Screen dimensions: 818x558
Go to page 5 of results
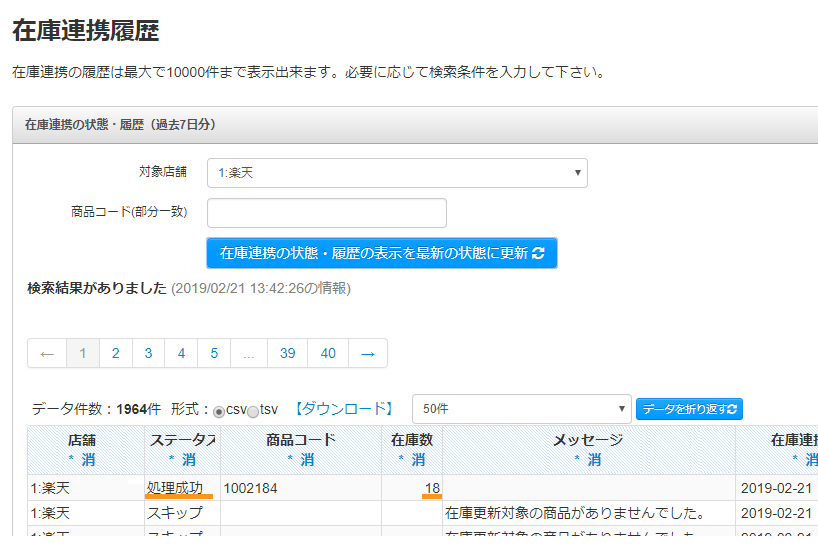214,354
